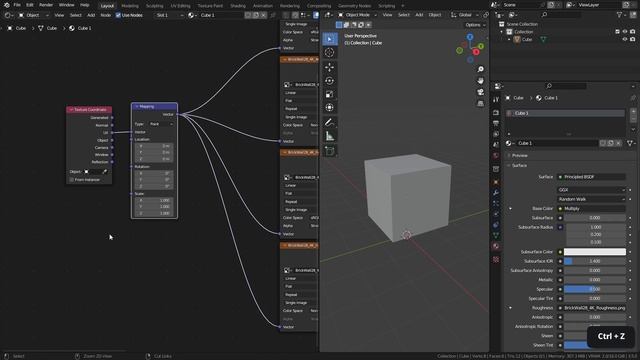Select the Measure tool
Image resolution: width=640 pixels, height=360 pixels.
click(x=329, y=136)
